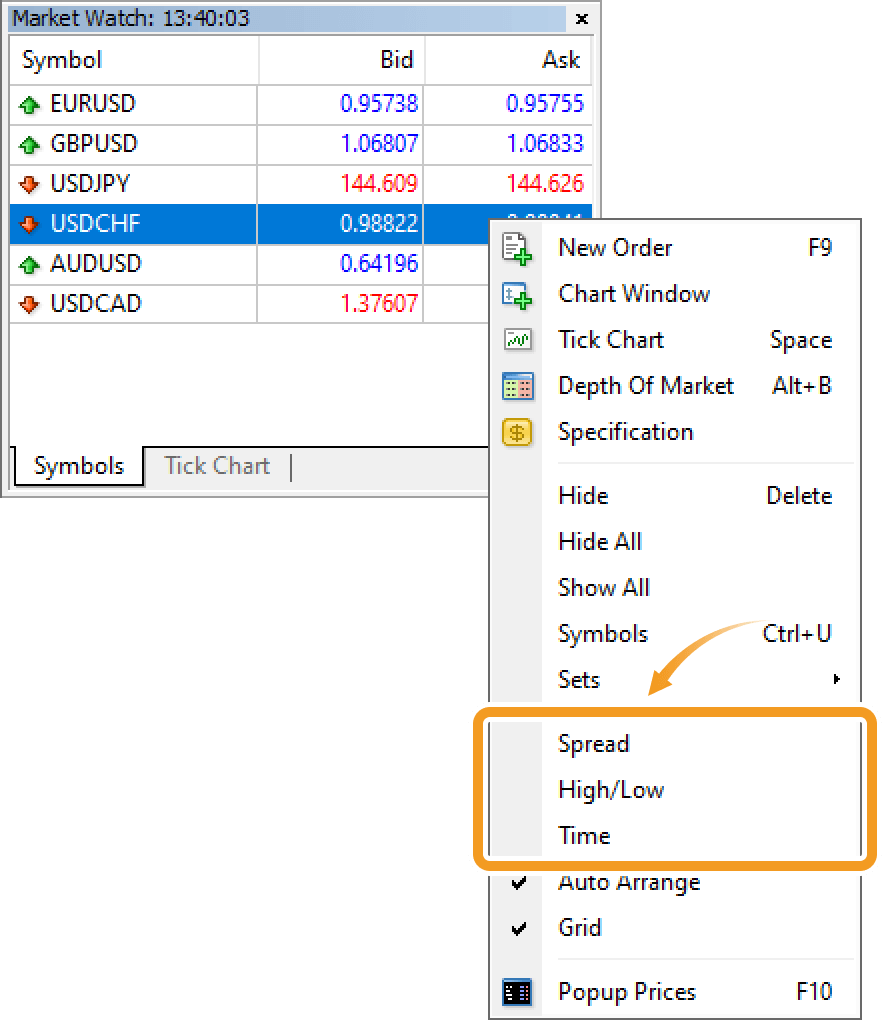This screenshot has height=1020, width=882.
Task: Disable the Grid option
Action: tap(580, 928)
